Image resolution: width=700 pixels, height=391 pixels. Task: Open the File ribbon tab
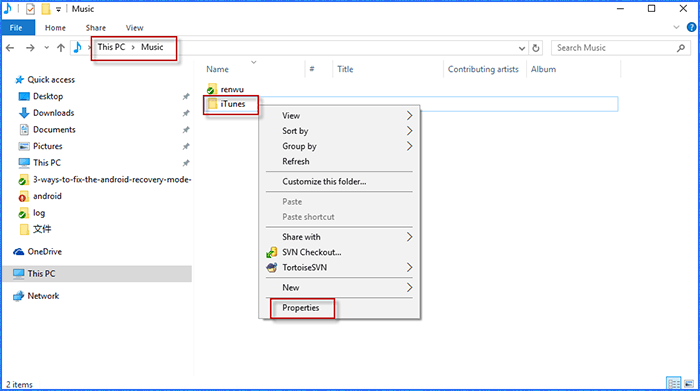pos(16,28)
